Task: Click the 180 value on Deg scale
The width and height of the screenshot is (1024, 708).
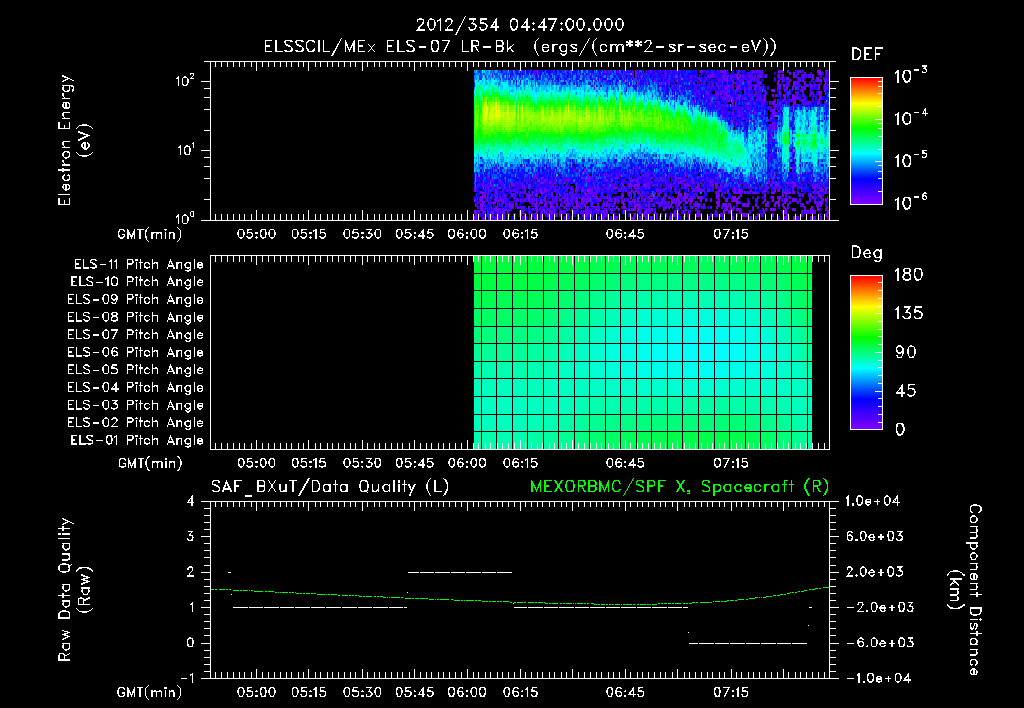Action: tap(908, 275)
